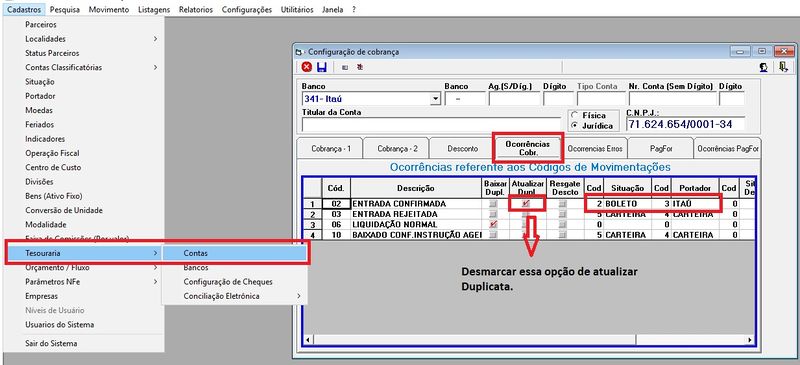This screenshot has width=800, height=365.
Task: Click the Nr. Conta (Sem Dígito) field
Action: click(x=671, y=99)
